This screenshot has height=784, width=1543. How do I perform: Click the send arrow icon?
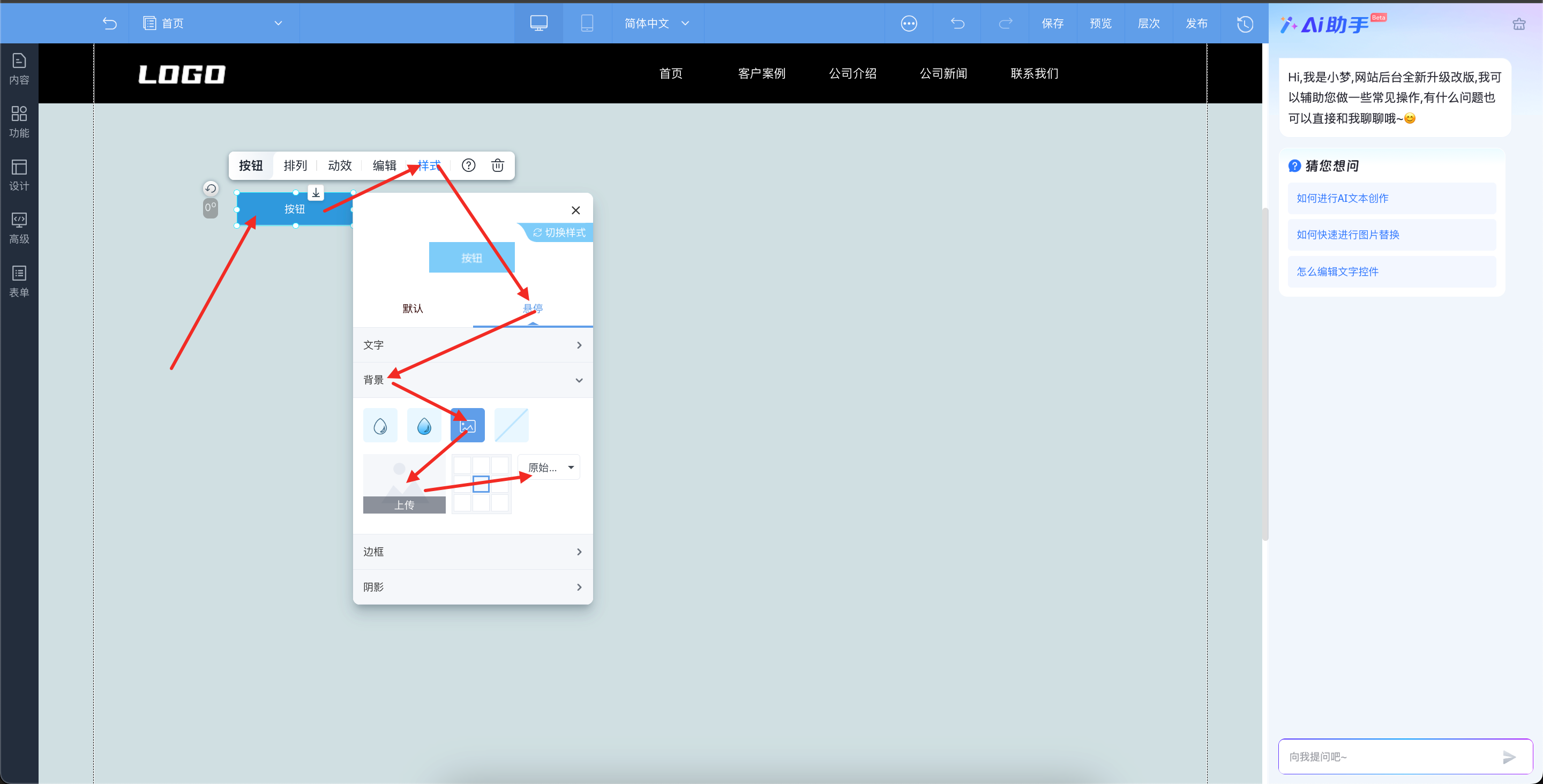pos(1509,757)
